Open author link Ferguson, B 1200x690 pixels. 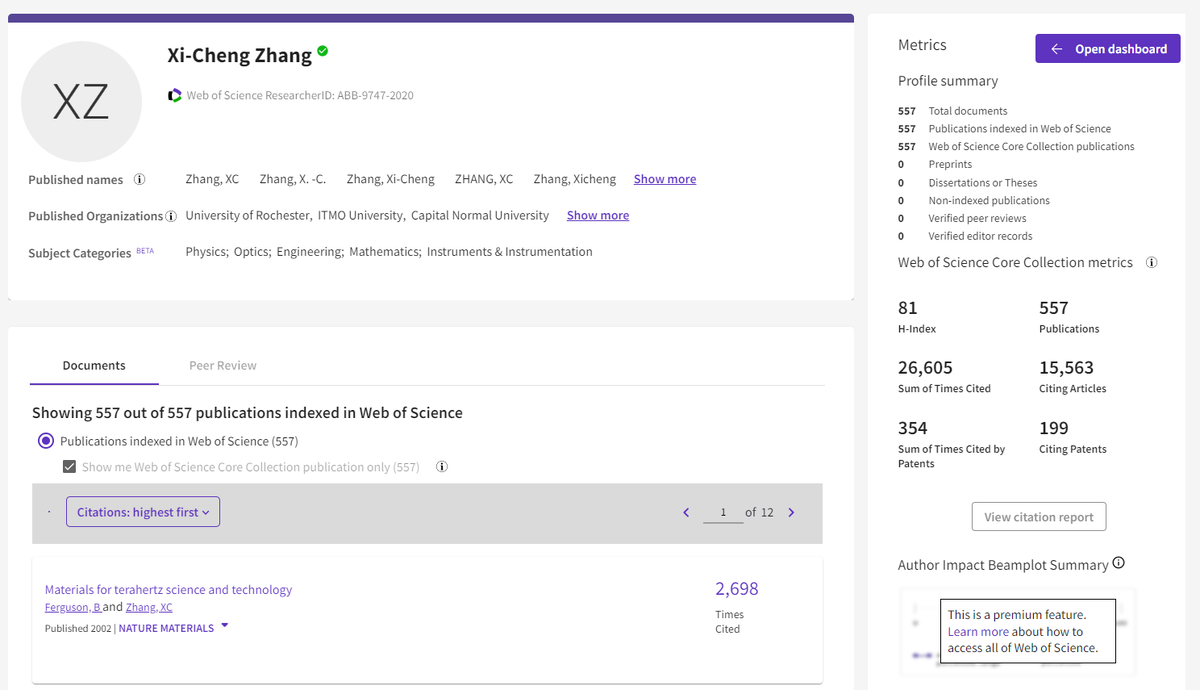[x=73, y=607]
